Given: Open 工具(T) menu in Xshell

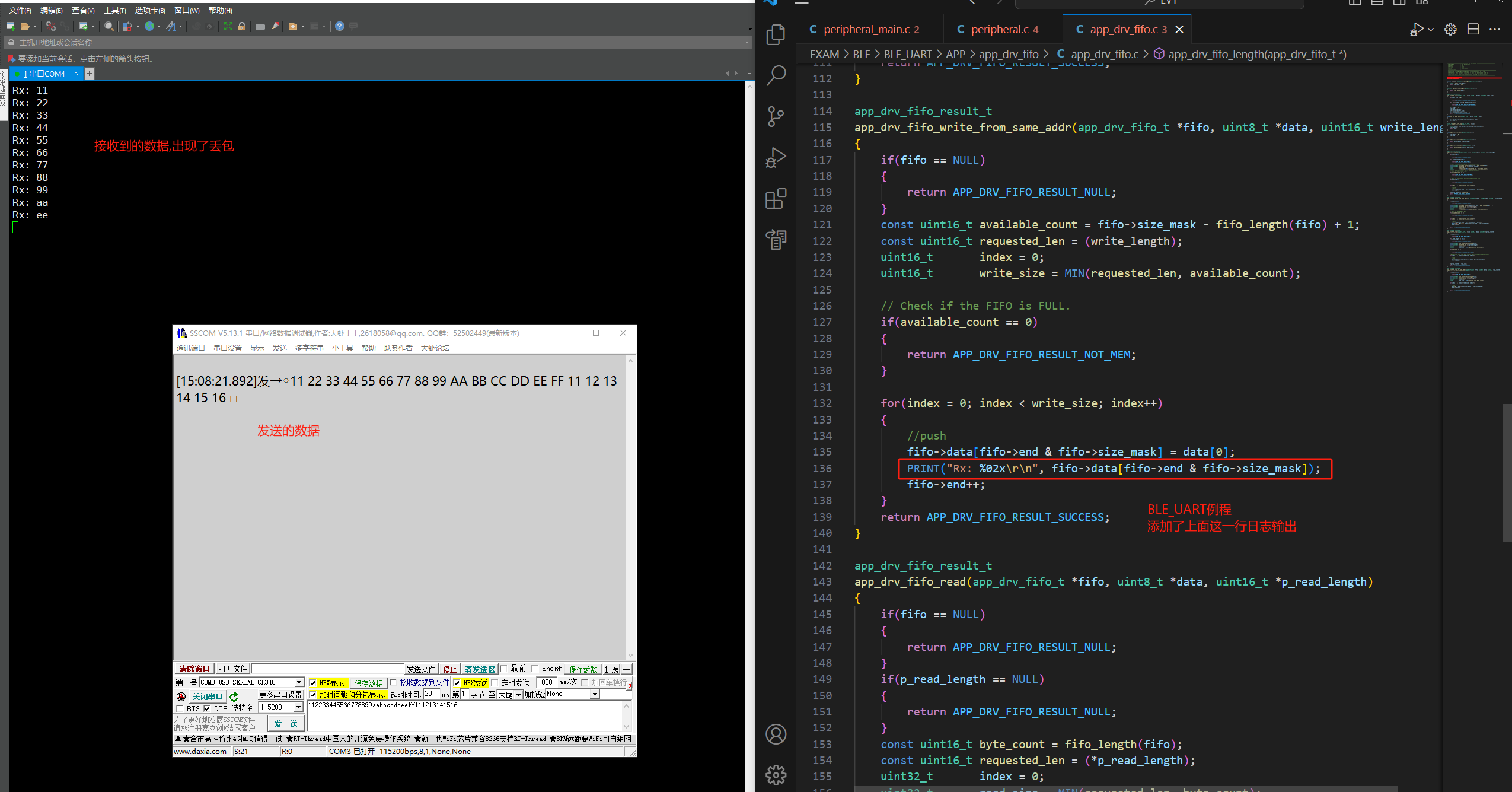Looking at the screenshot, I should pos(115,10).
